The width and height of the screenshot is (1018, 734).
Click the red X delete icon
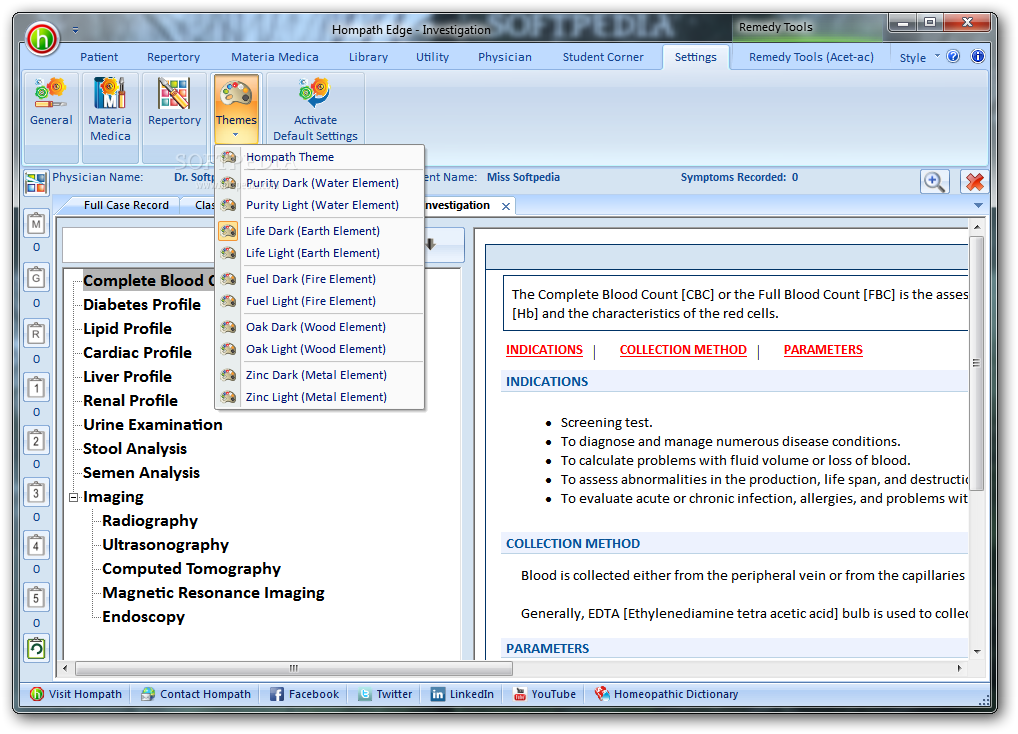975,182
